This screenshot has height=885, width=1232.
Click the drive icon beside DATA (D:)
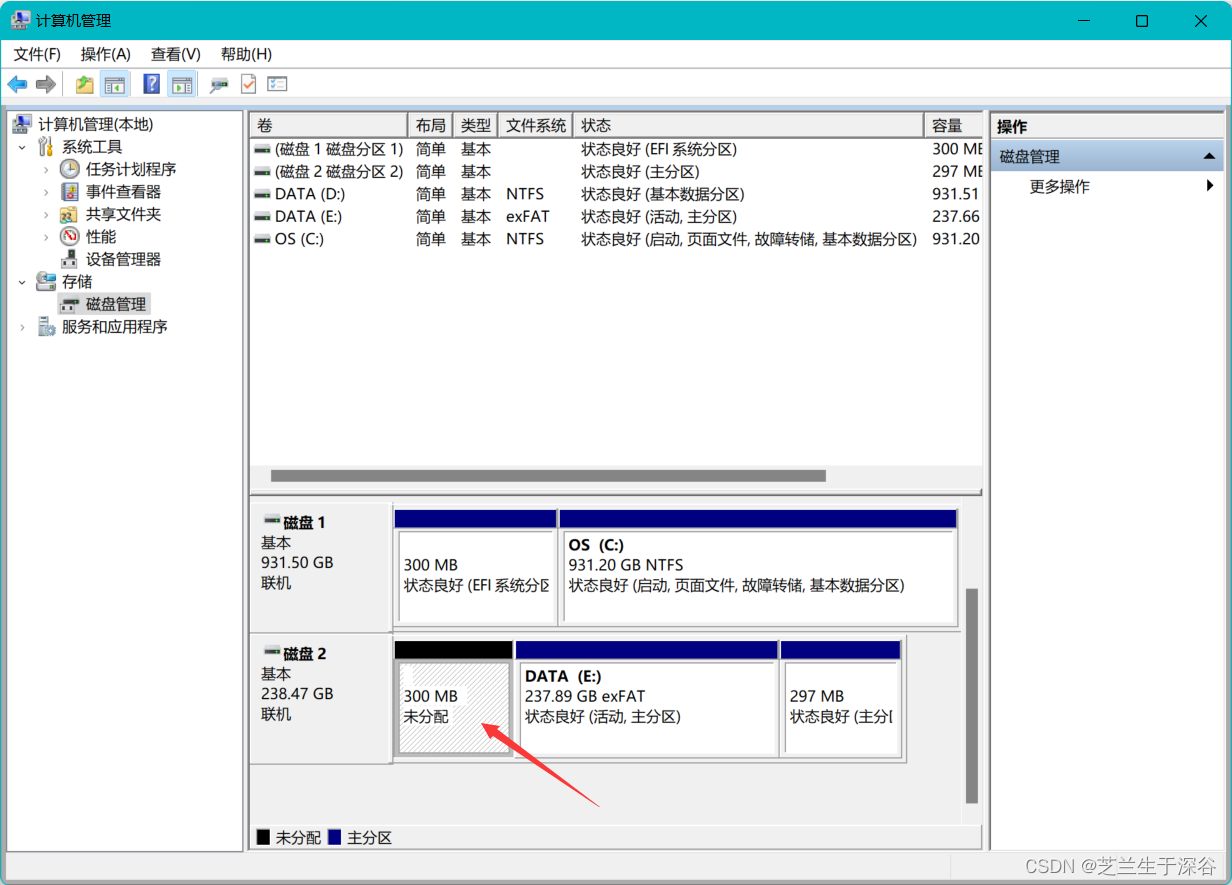point(262,194)
